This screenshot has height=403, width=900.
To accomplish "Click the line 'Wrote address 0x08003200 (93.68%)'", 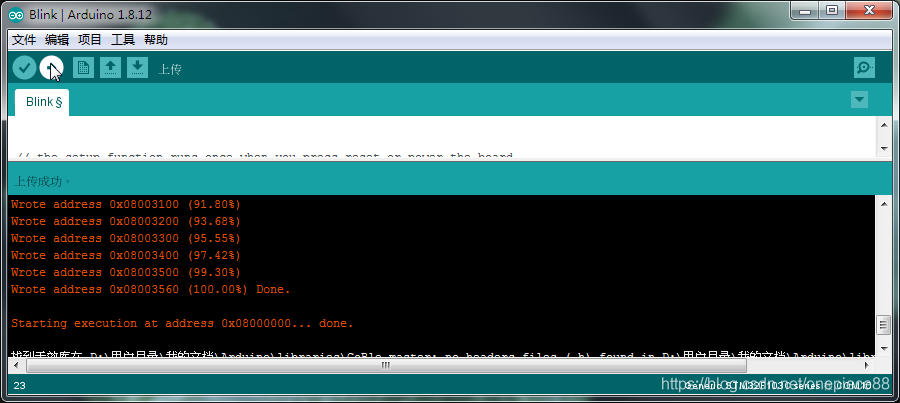I will [126, 221].
